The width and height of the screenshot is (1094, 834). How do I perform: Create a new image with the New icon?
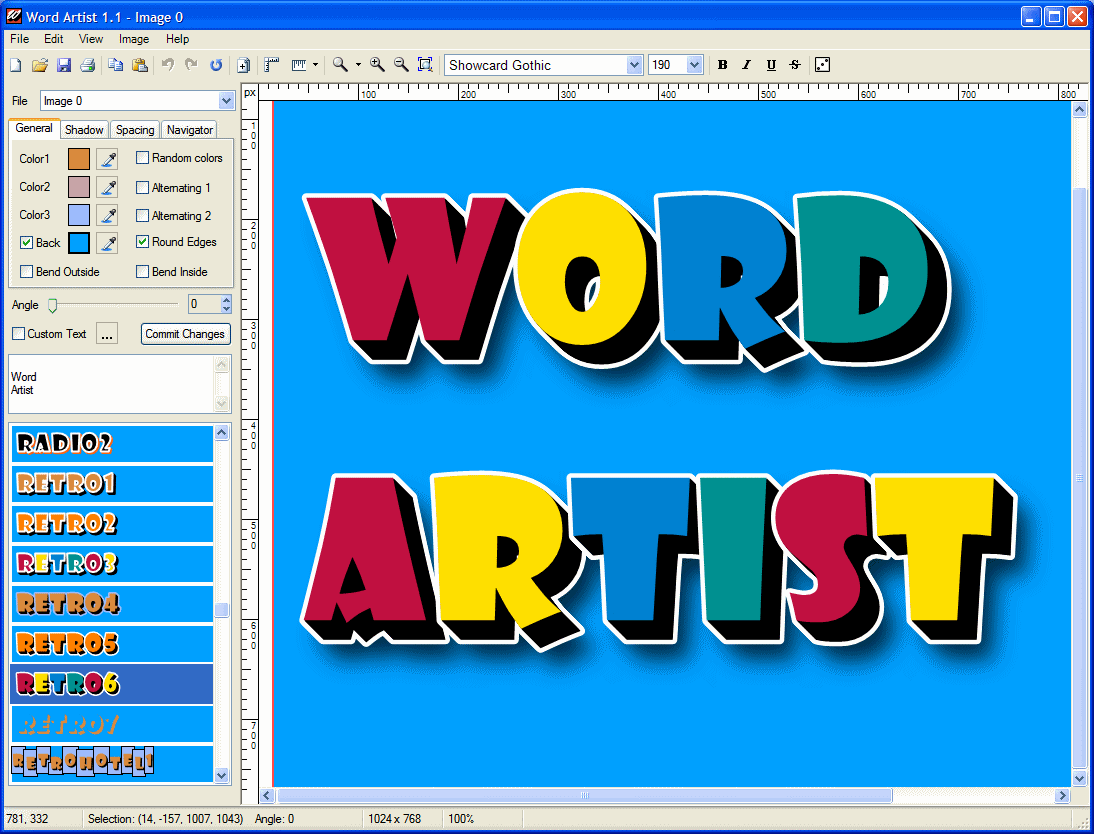[15, 65]
